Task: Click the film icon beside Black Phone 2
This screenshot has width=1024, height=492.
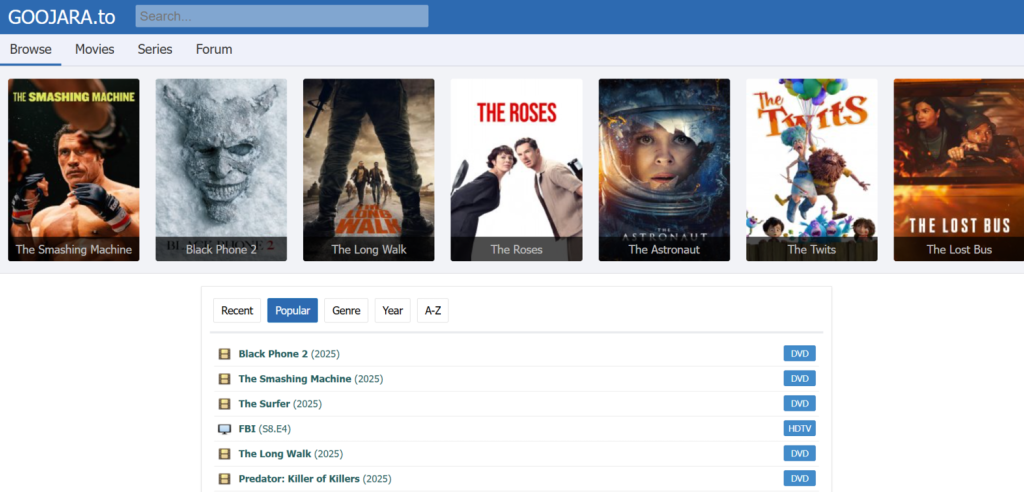Action: click(x=224, y=354)
